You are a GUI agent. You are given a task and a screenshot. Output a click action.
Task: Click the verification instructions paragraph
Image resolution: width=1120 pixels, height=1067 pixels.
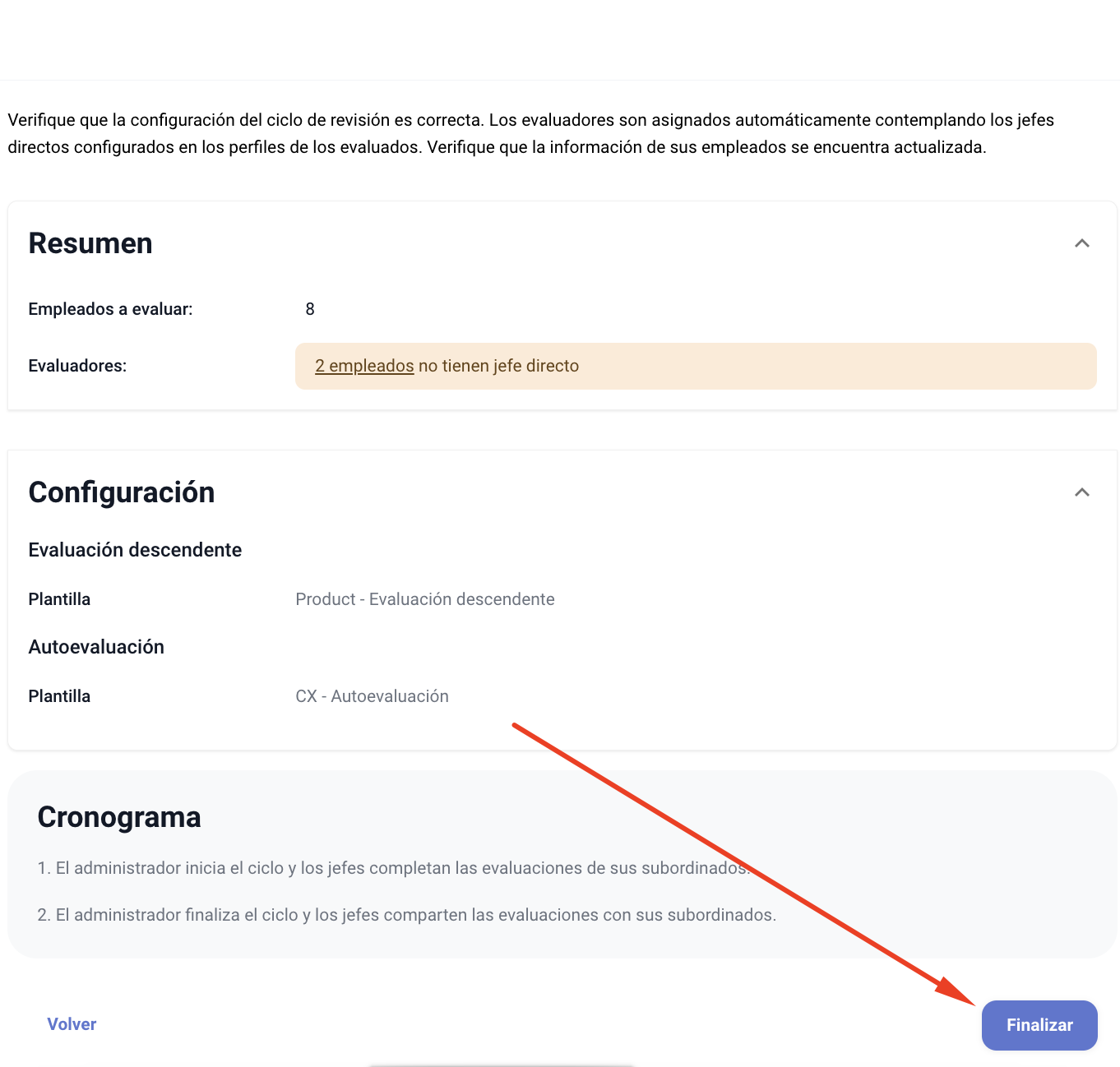pyautogui.click(x=530, y=133)
